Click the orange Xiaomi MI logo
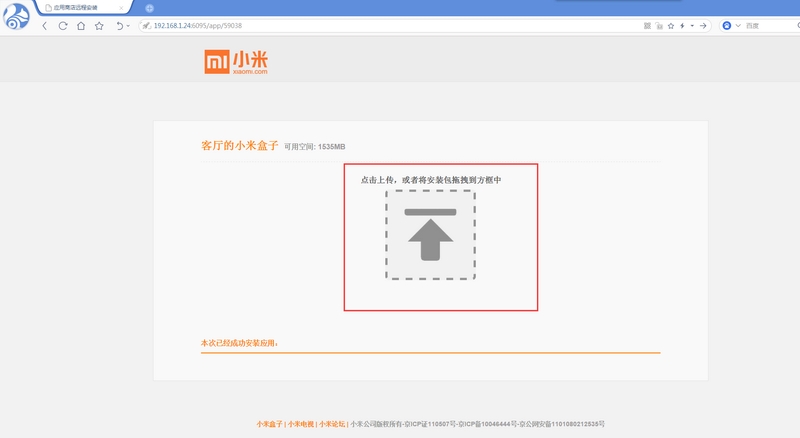This screenshot has height=438, width=800. pyautogui.click(x=236, y=62)
